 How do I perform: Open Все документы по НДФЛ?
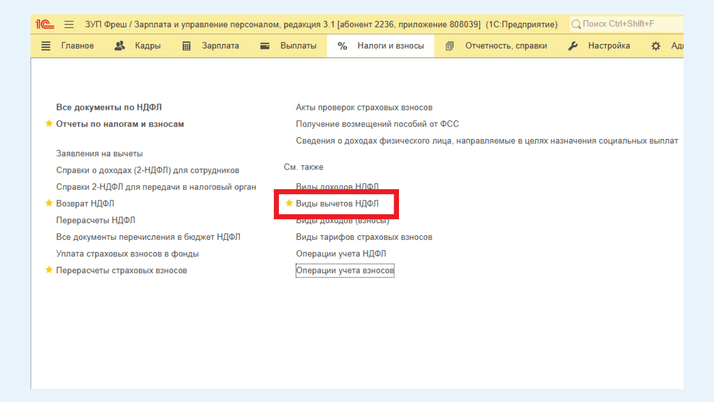(109, 107)
